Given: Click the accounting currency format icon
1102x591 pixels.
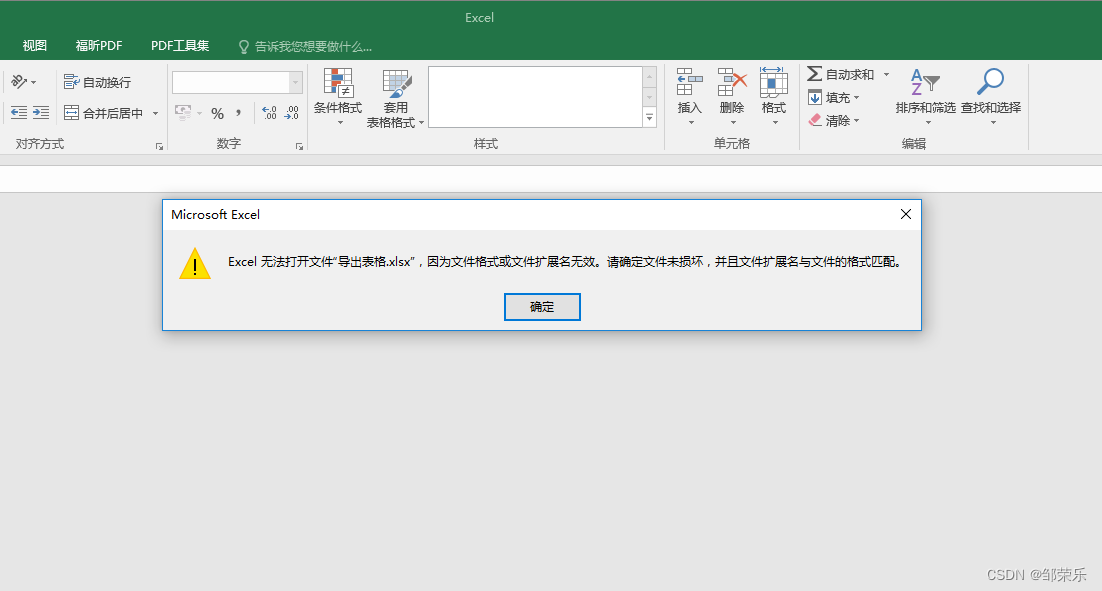Looking at the screenshot, I should pos(183,112).
